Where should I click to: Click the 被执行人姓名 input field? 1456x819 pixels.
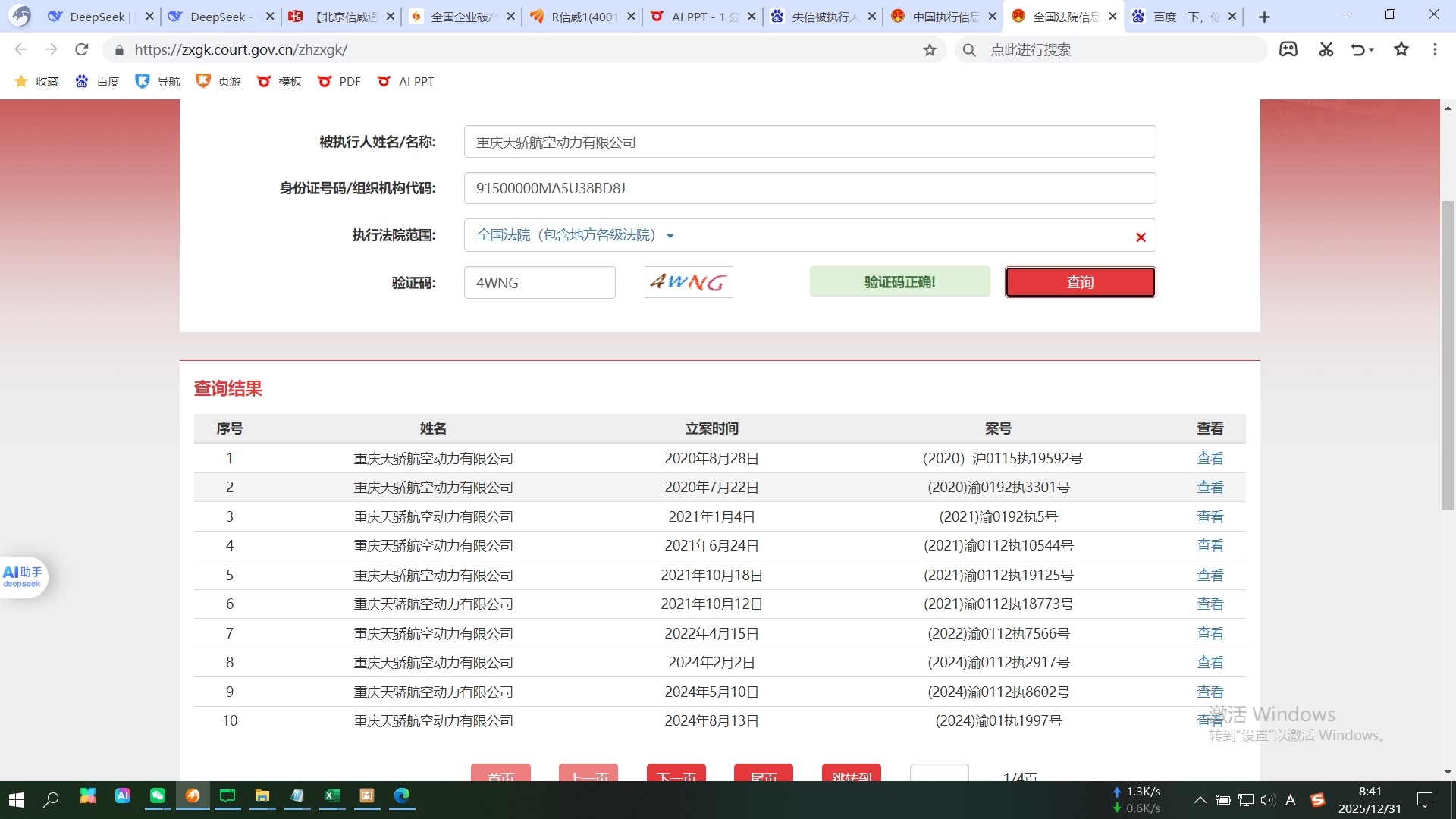(809, 142)
